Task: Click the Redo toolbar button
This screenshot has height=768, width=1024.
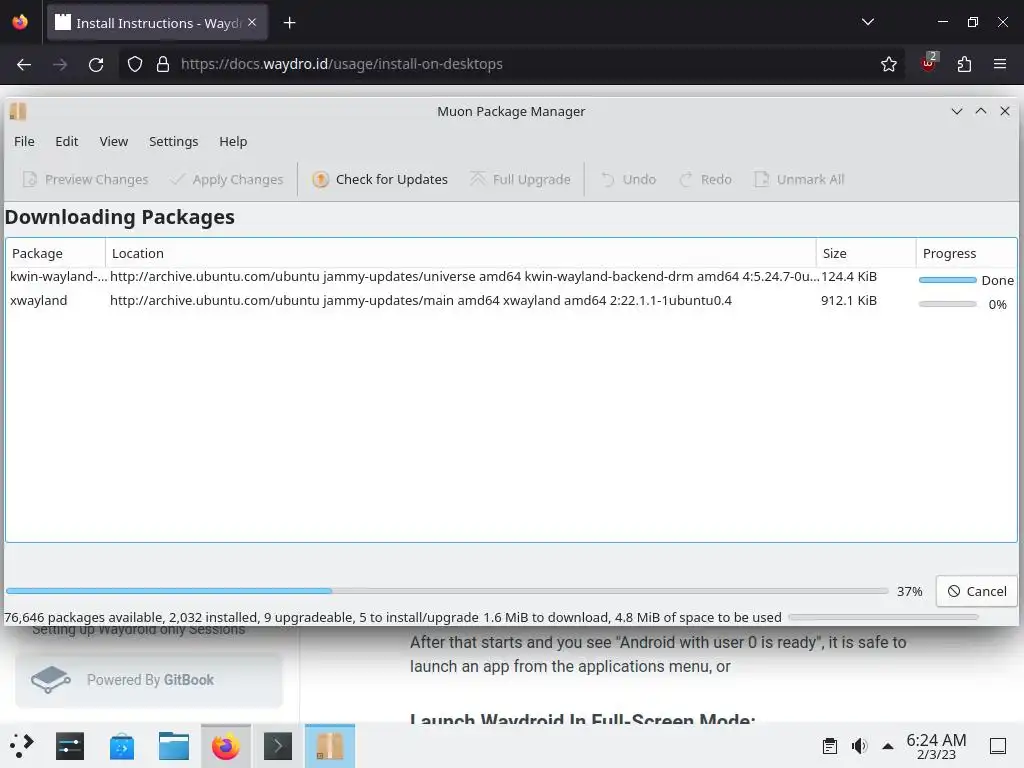Action: (705, 180)
